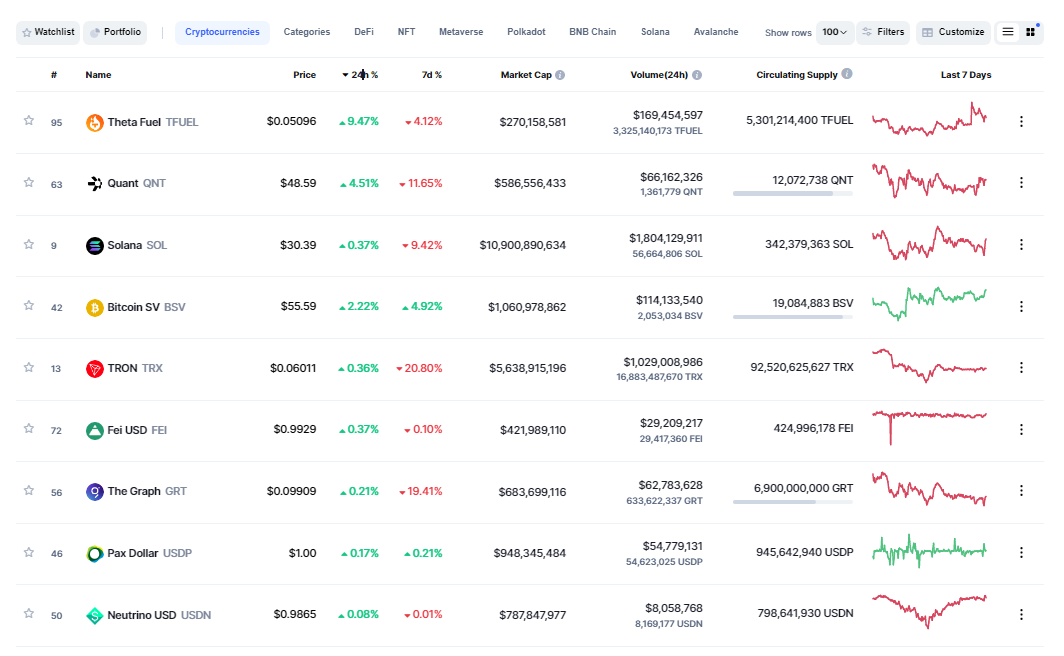Open the Fei USD 7-day sparkline chart
The height and width of the screenshot is (656, 1064).
929,427
